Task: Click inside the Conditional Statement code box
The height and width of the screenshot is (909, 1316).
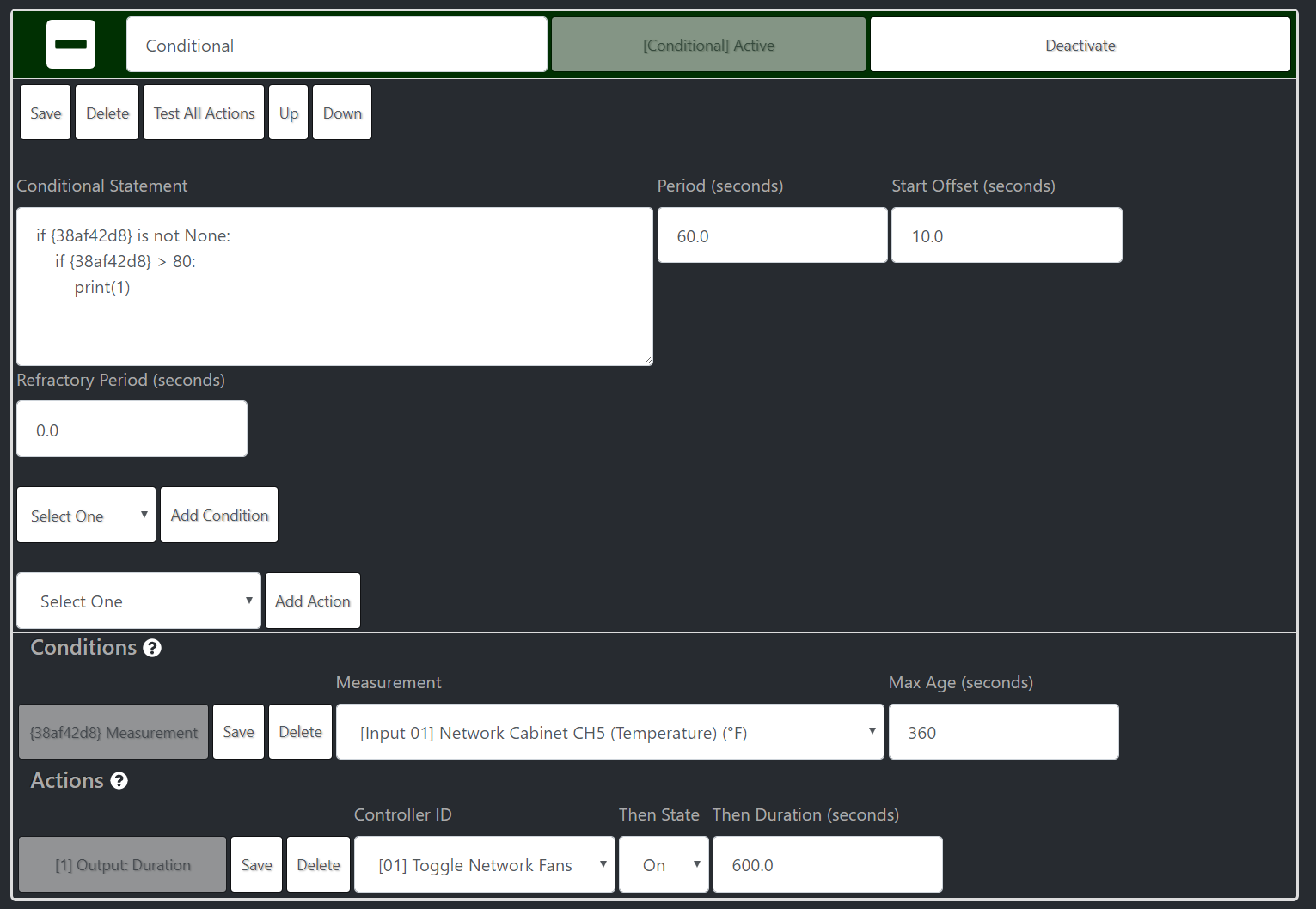Action: tap(334, 286)
